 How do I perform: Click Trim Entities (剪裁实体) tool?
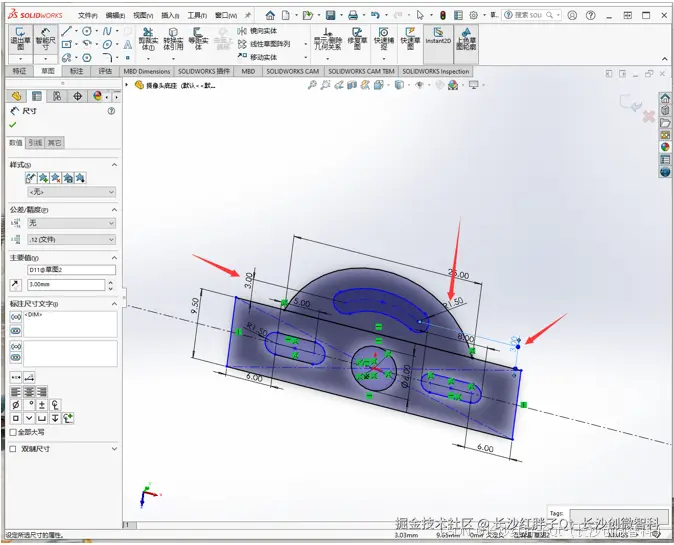pyautogui.click(x=148, y=39)
